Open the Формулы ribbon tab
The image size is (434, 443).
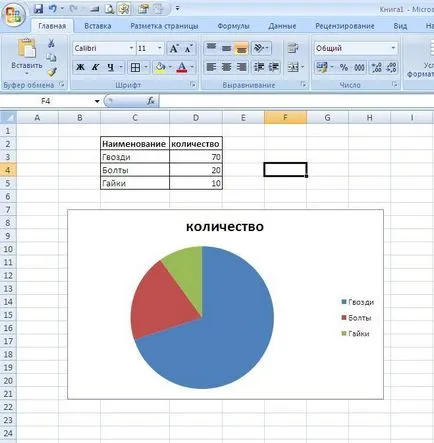[x=233, y=26]
